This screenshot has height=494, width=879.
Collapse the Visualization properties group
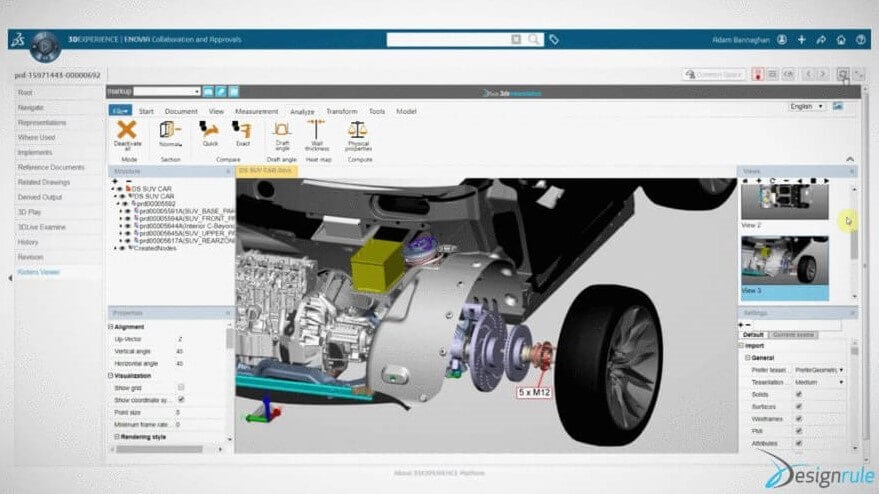pos(110,376)
